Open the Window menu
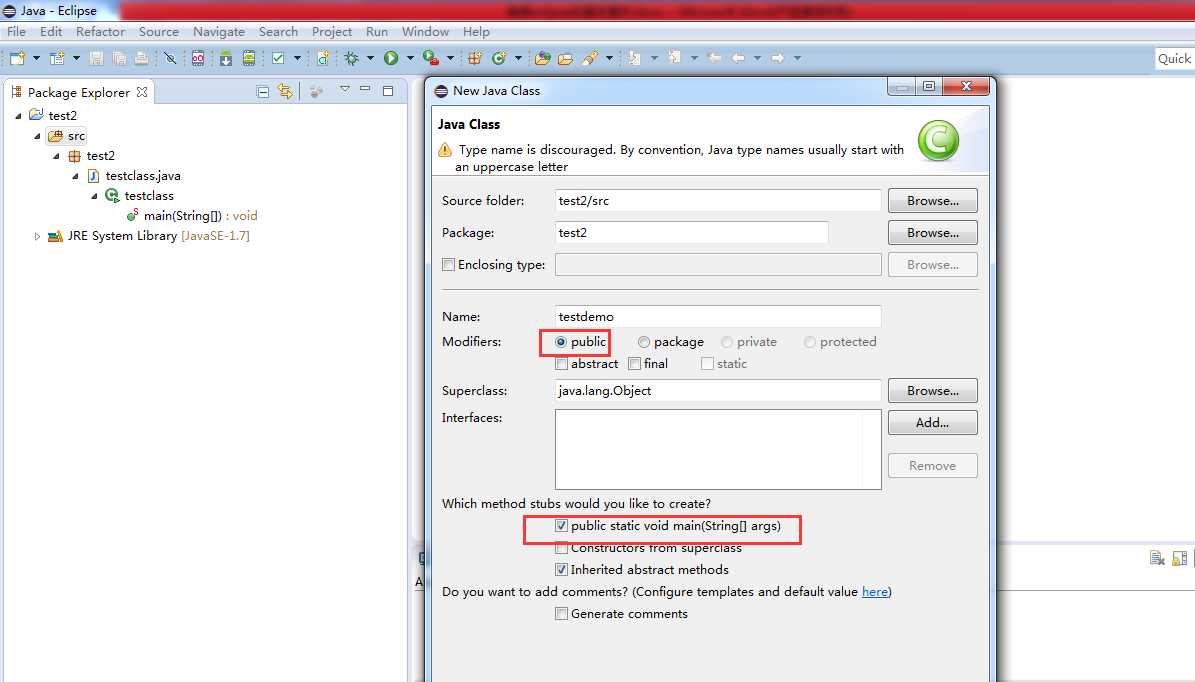 coord(425,31)
